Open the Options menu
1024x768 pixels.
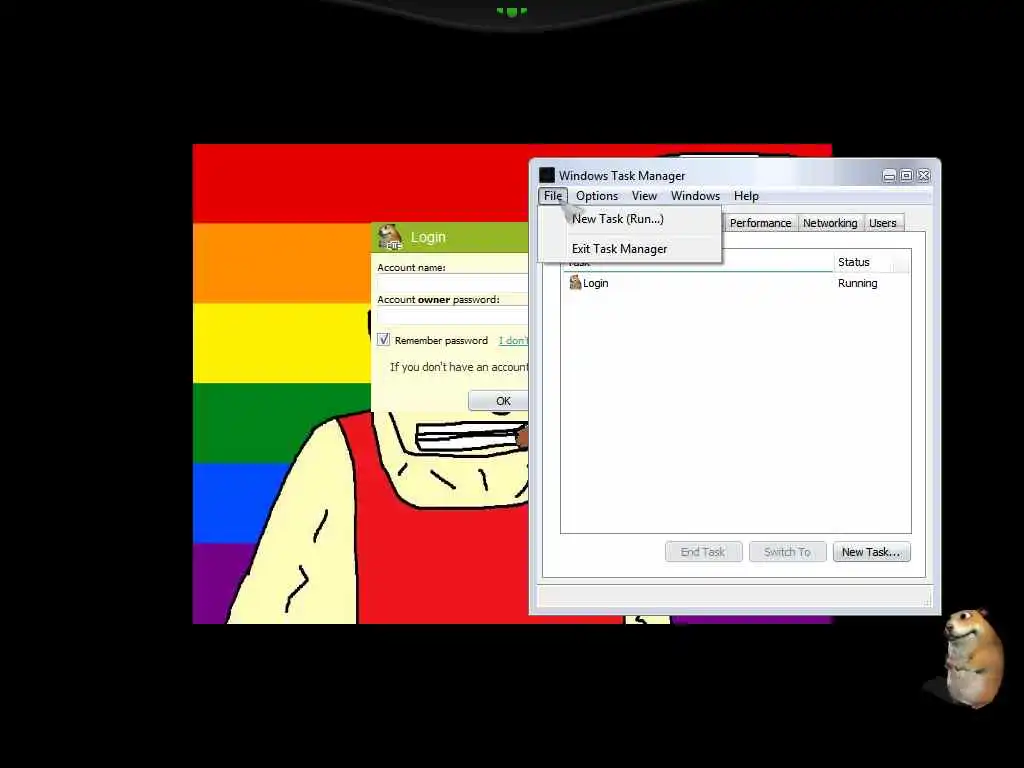coord(597,196)
